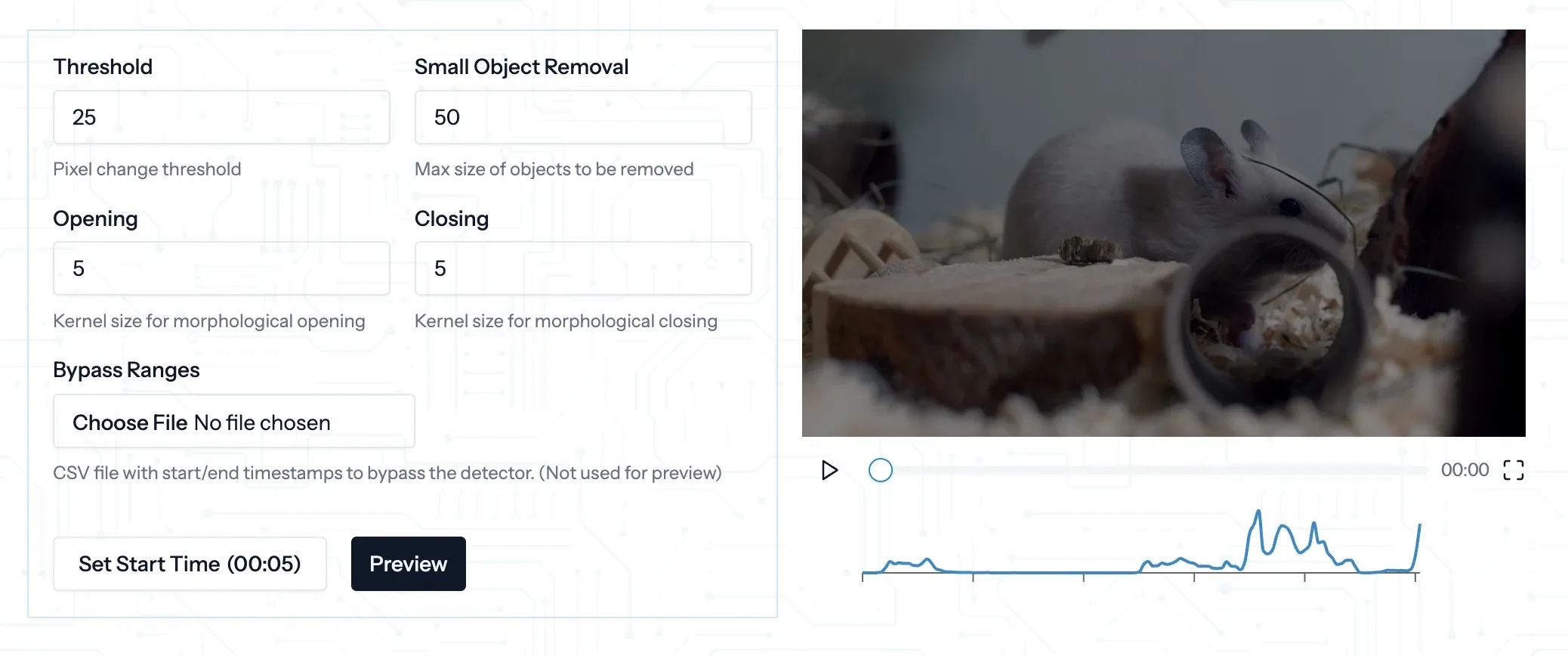Click the tallest peak in activity graph

(x=1258, y=513)
